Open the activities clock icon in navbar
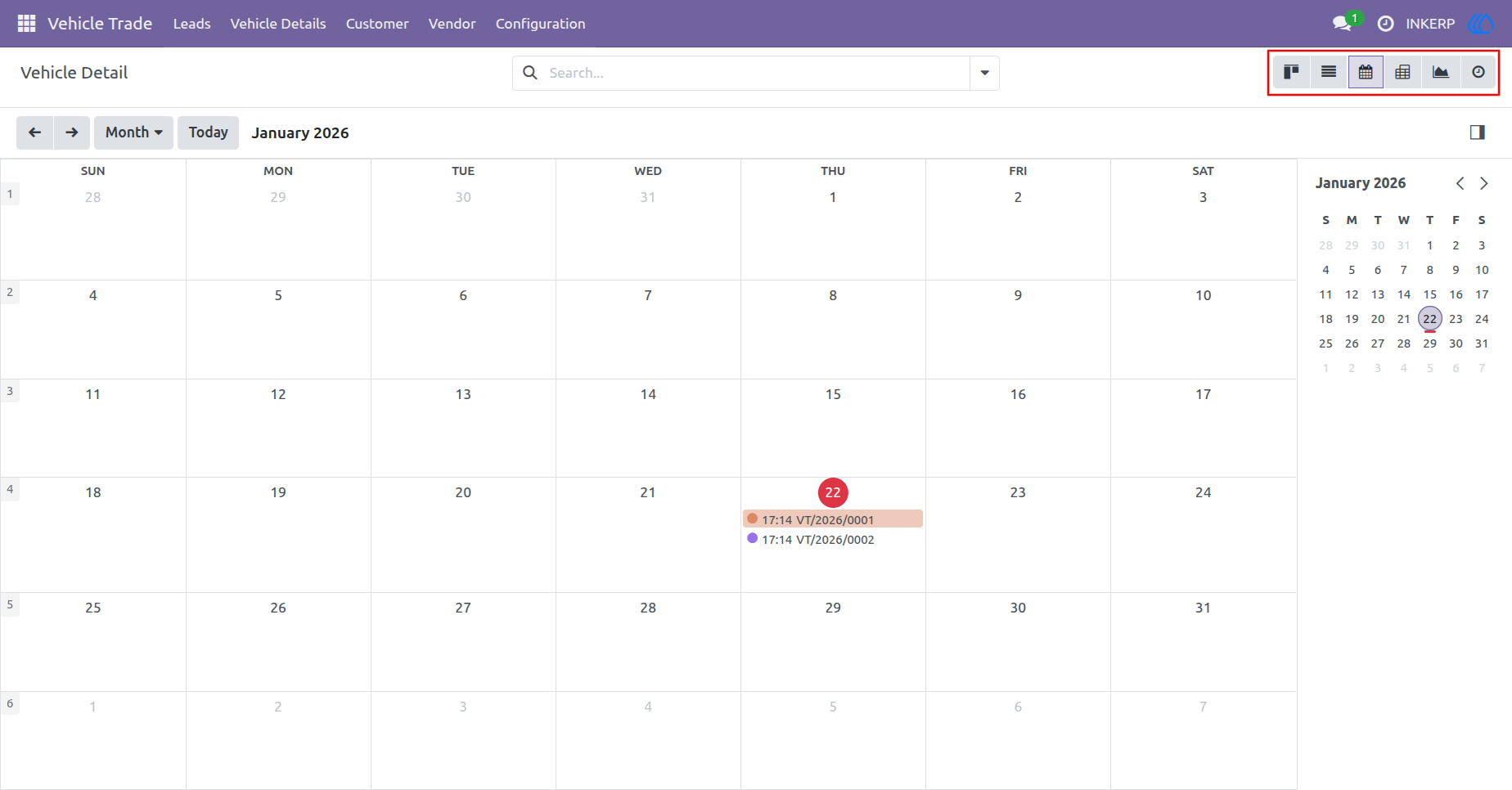 1385,24
